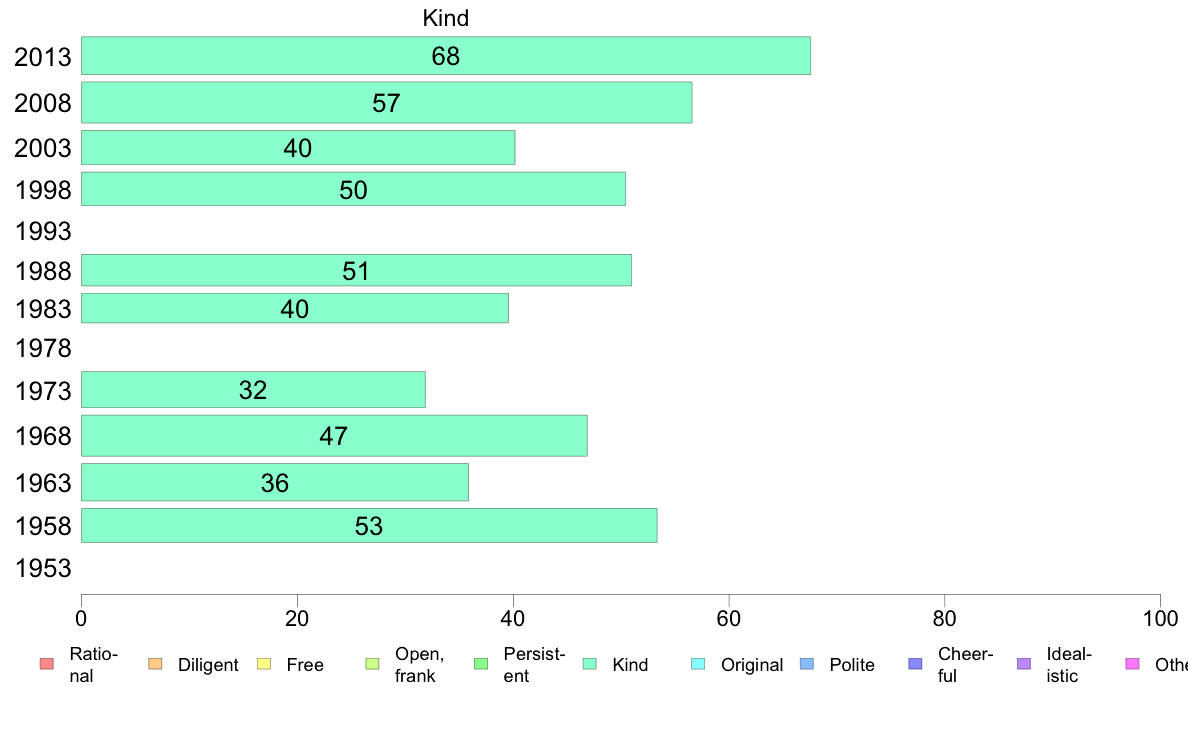
Task: Select the Polite blue legend swatch
Action: pos(807,664)
